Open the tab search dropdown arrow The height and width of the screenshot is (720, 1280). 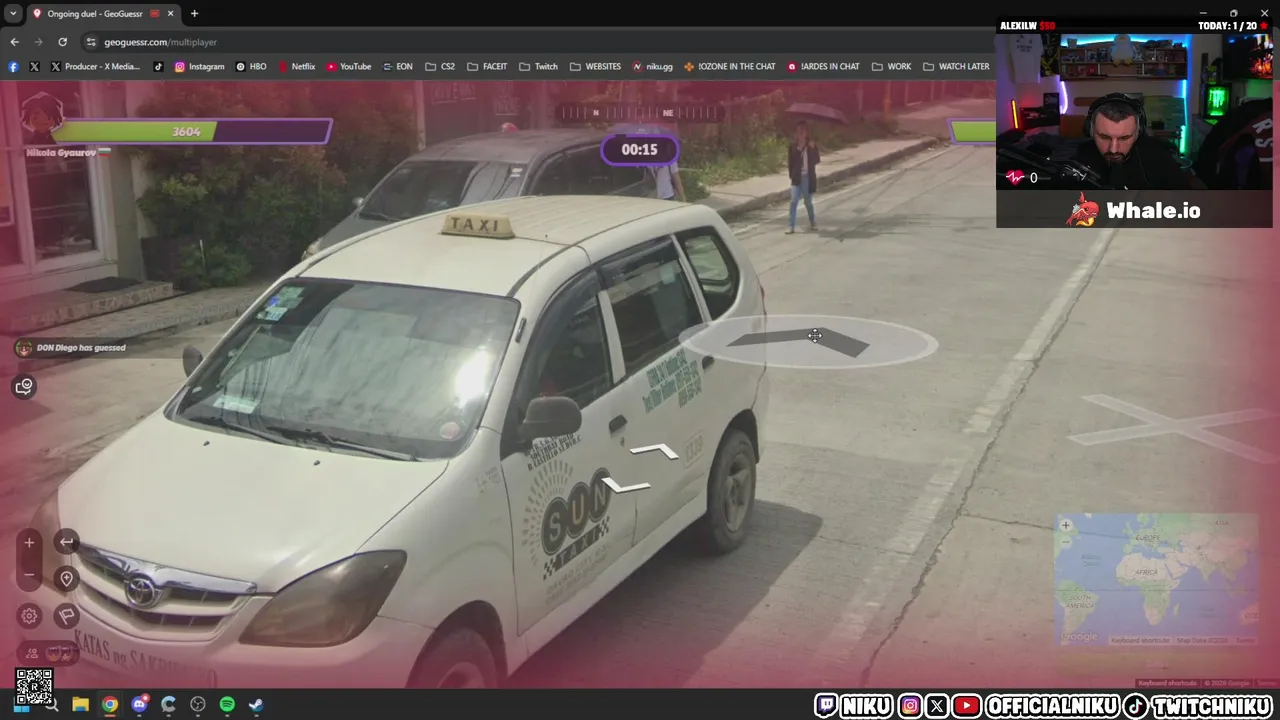tap(13, 13)
